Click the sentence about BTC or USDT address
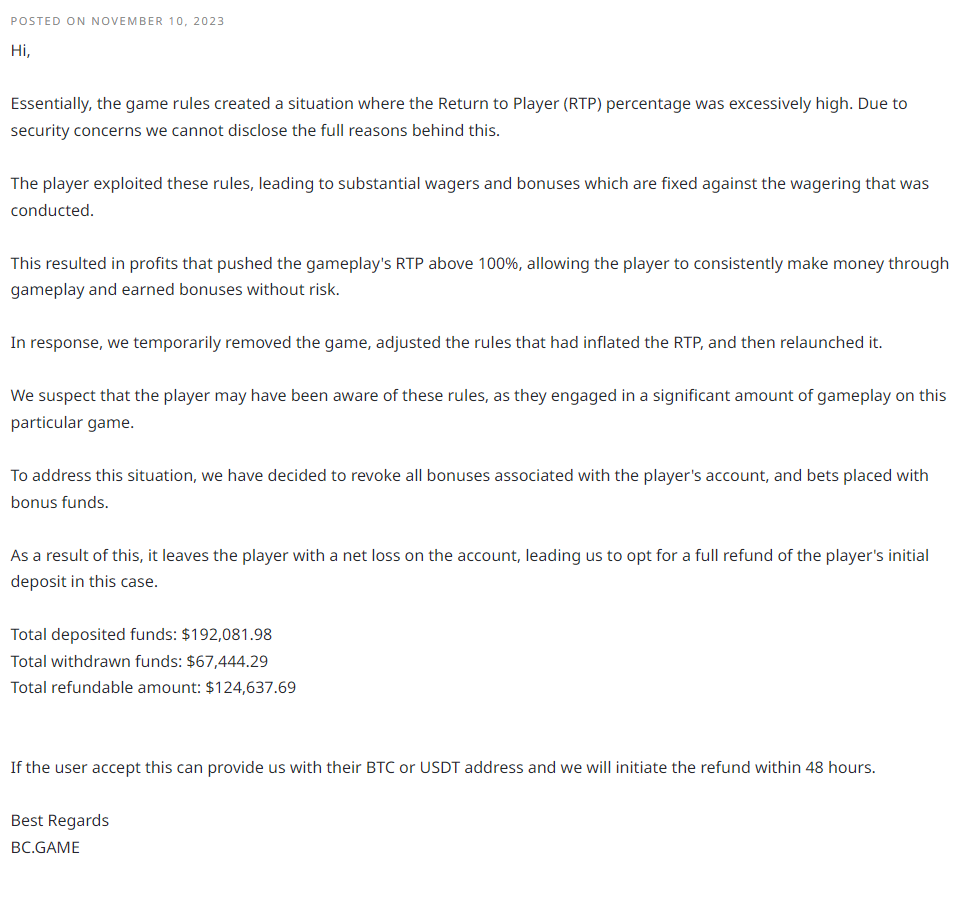The width and height of the screenshot is (972, 923). (443, 767)
